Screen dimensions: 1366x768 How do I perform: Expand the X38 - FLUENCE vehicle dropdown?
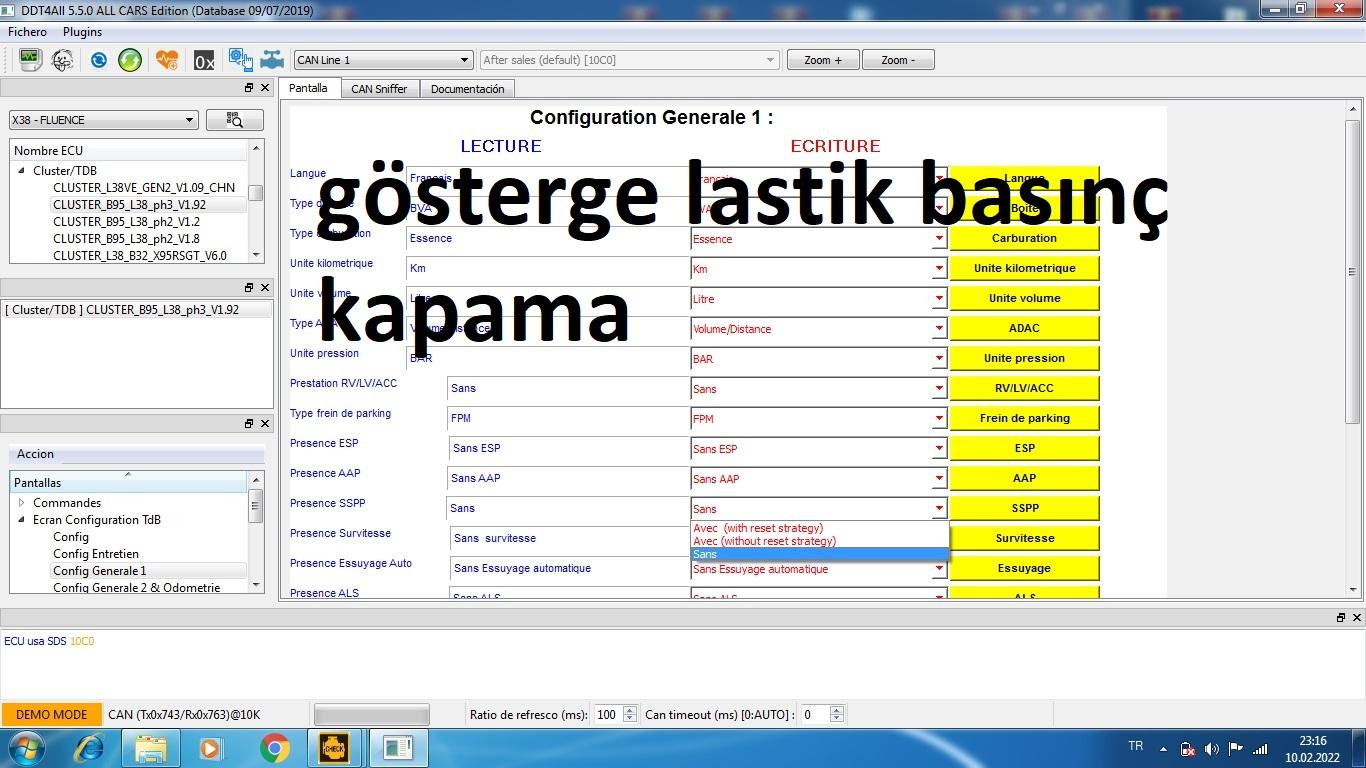[x=103, y=120]
